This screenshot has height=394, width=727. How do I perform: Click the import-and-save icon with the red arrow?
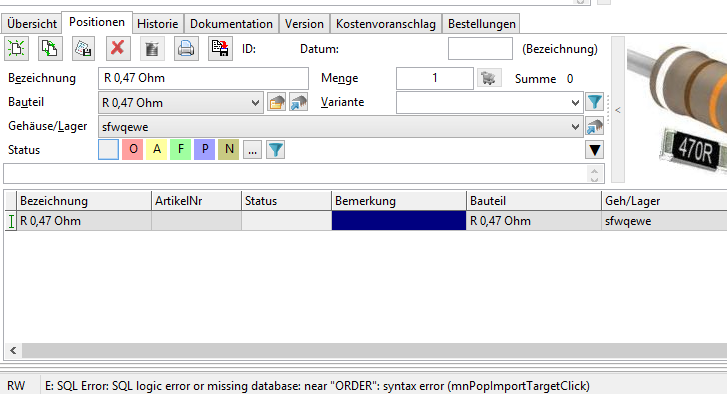220,49
